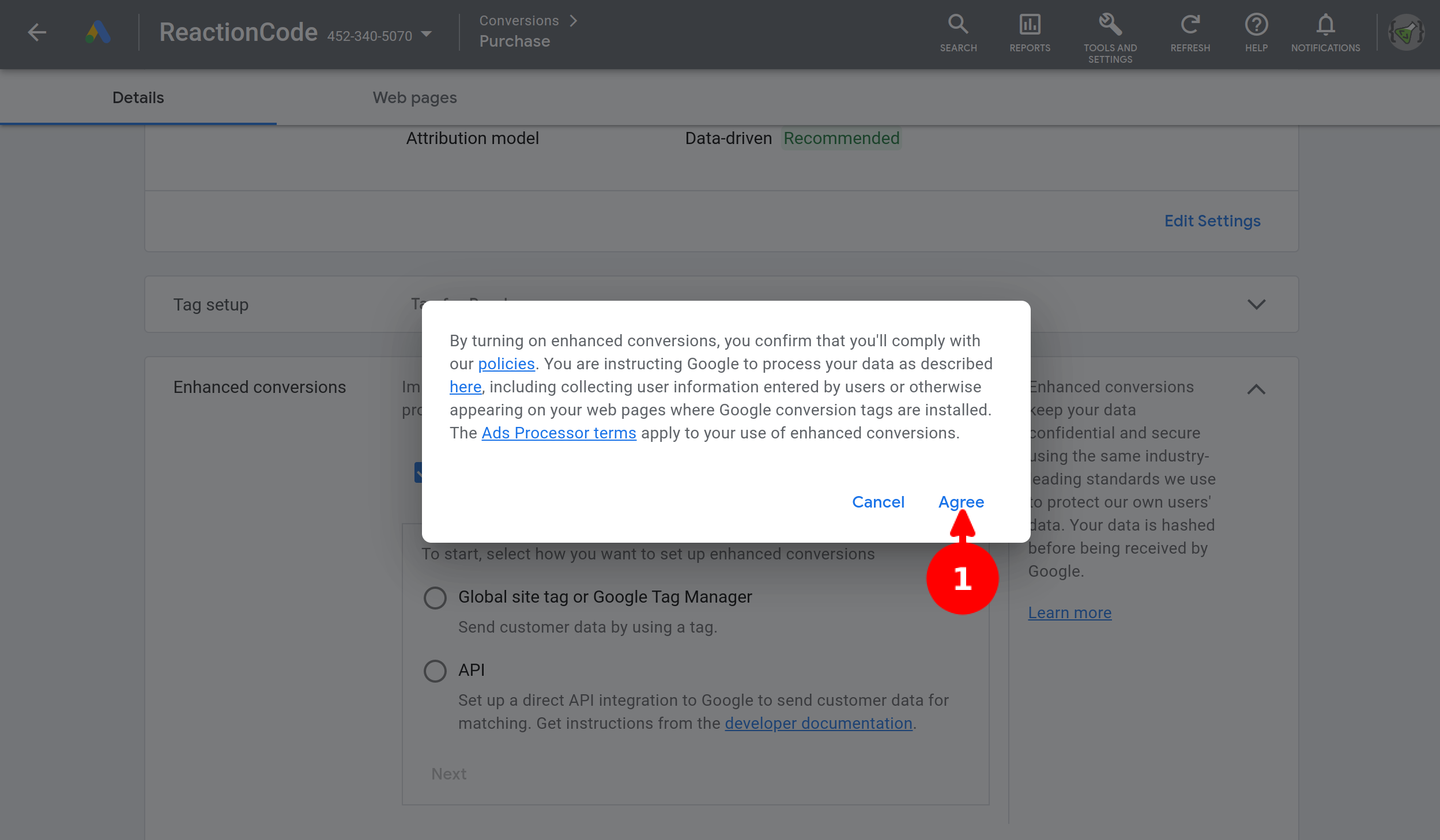
Task: Click the account profile avatar
Action: [x=1406, y=33]
